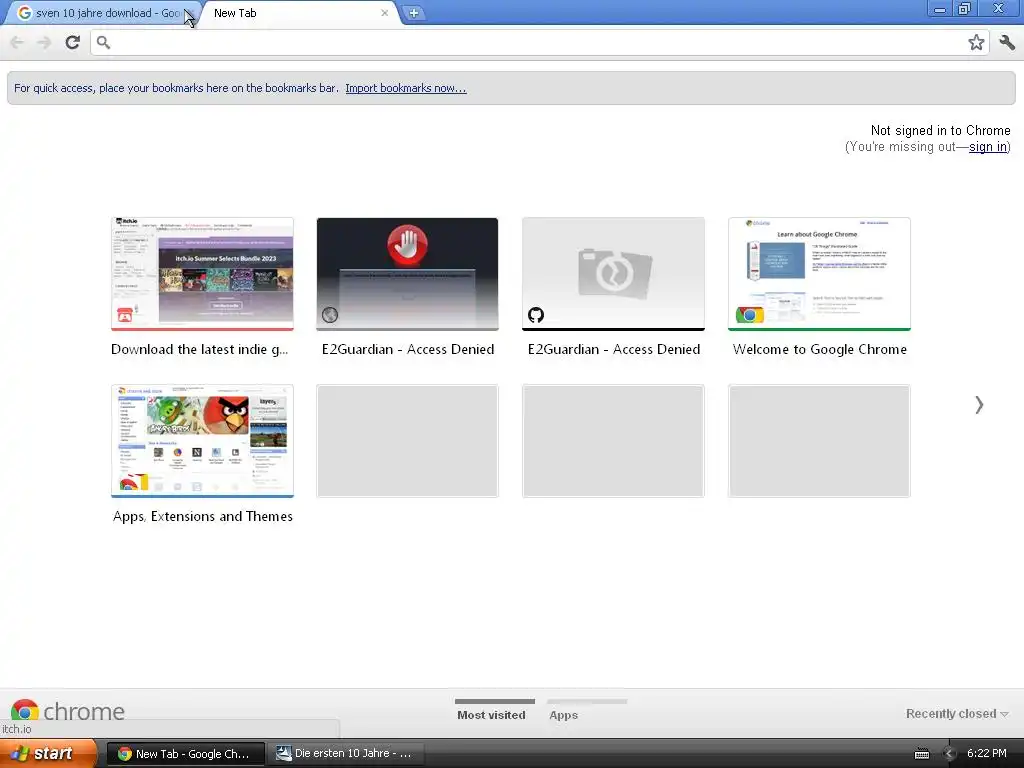Click Apps, Extensions and Themes title
This screenshot has height=768, width=1024.
click(202, 517)
